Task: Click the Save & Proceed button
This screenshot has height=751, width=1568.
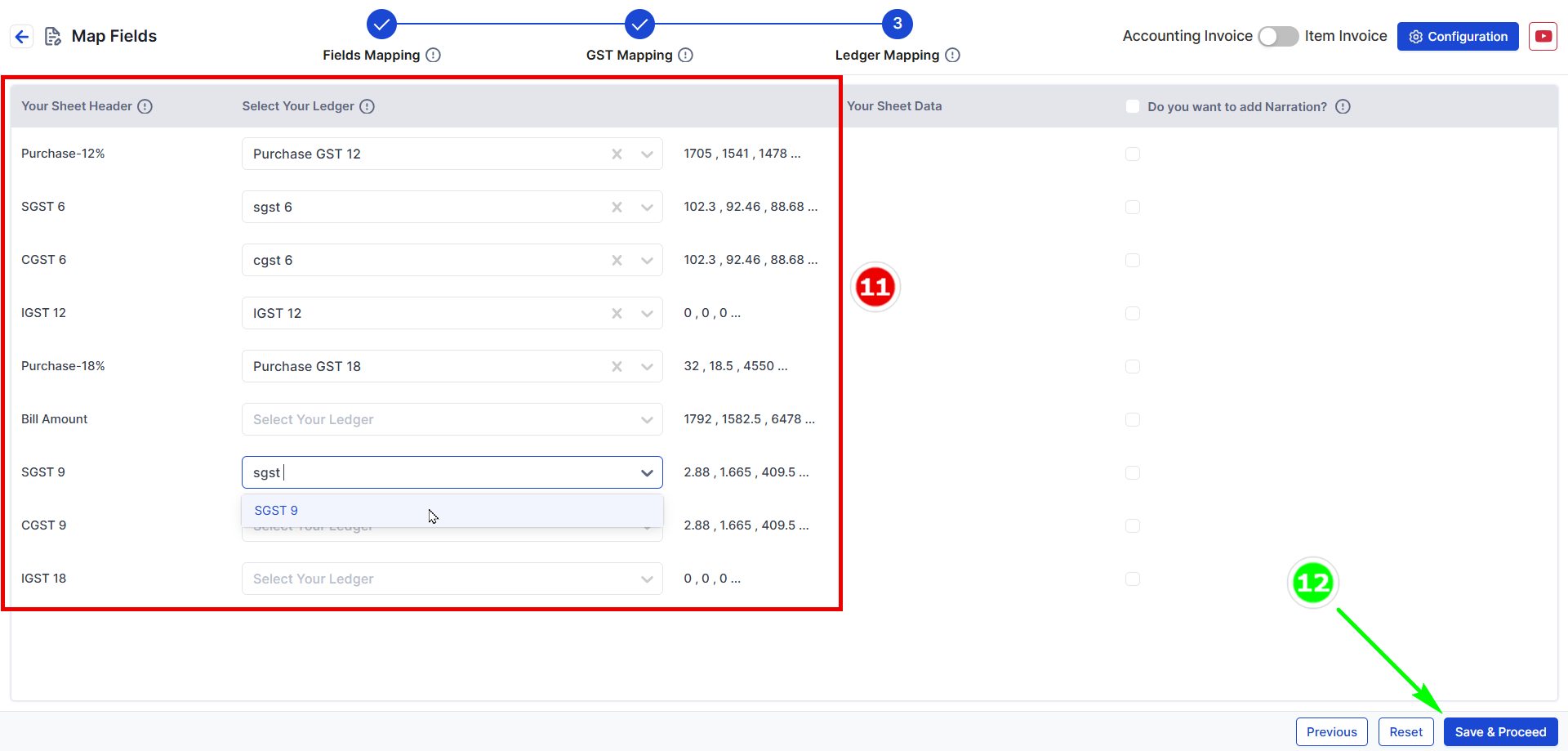Action: pos(1500,732)
